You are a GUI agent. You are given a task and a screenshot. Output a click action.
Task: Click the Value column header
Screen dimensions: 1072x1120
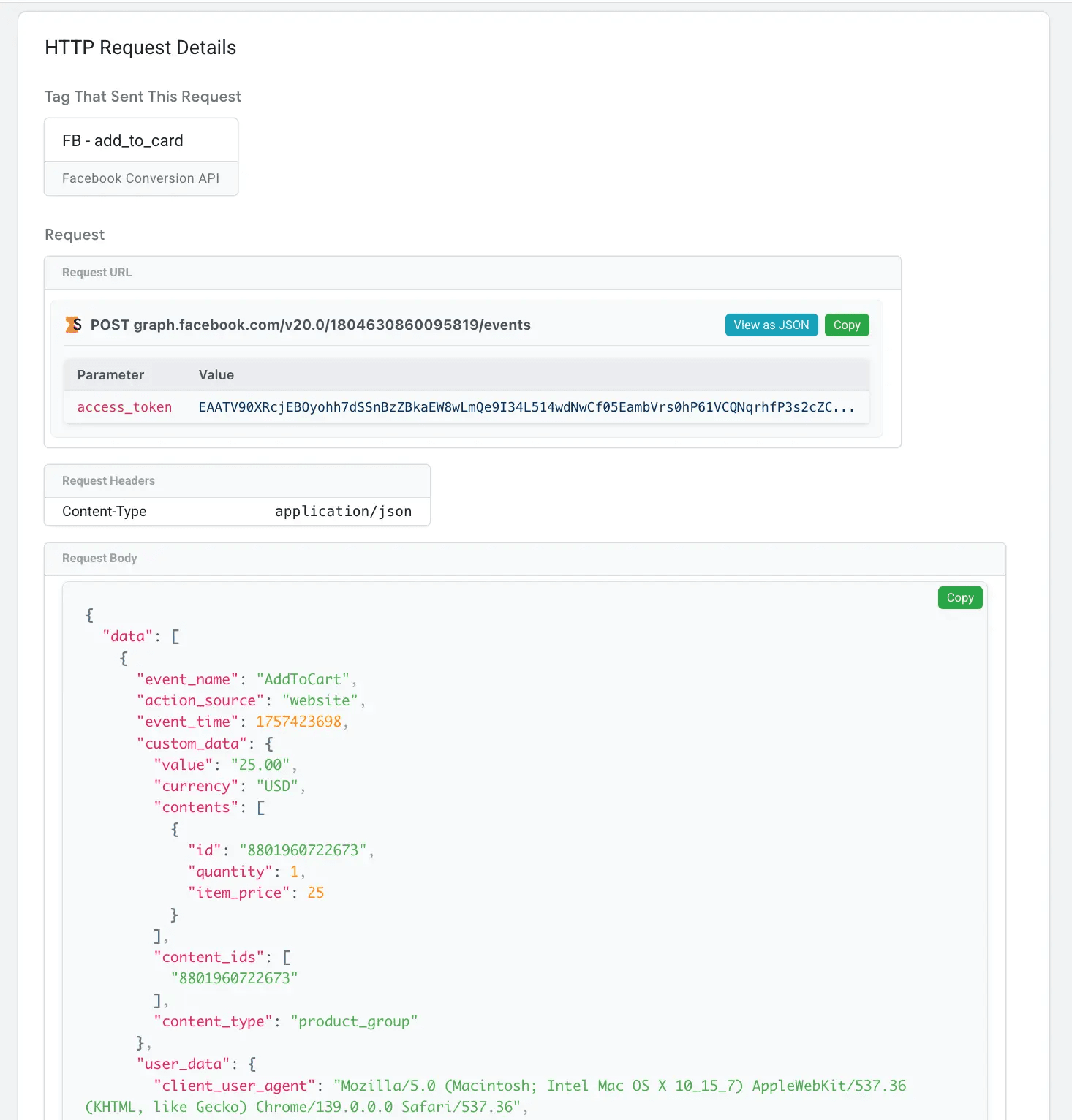click(x=216, y=375)
